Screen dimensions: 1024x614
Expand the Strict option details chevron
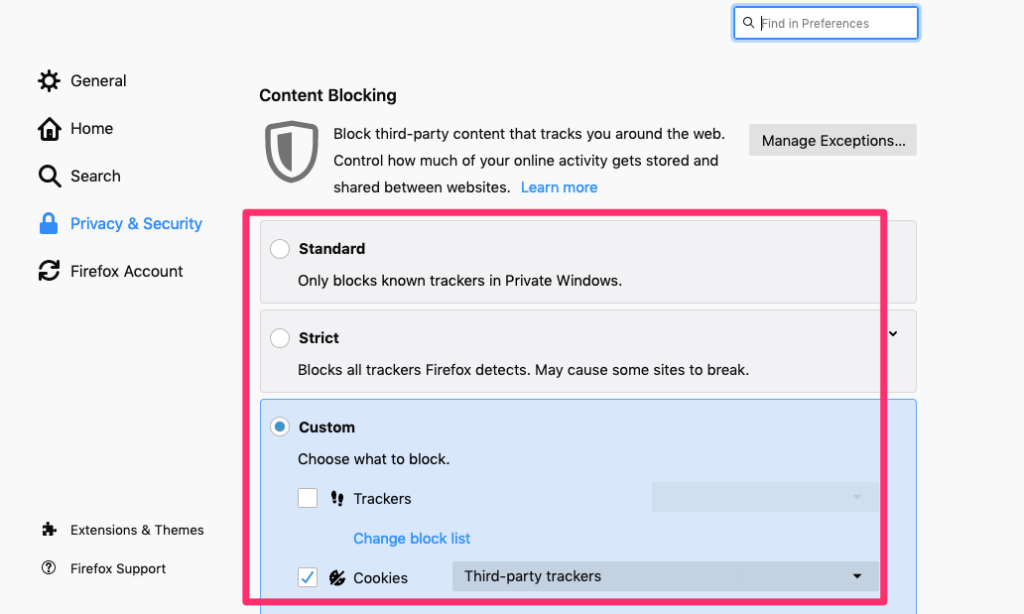[893, 333]
